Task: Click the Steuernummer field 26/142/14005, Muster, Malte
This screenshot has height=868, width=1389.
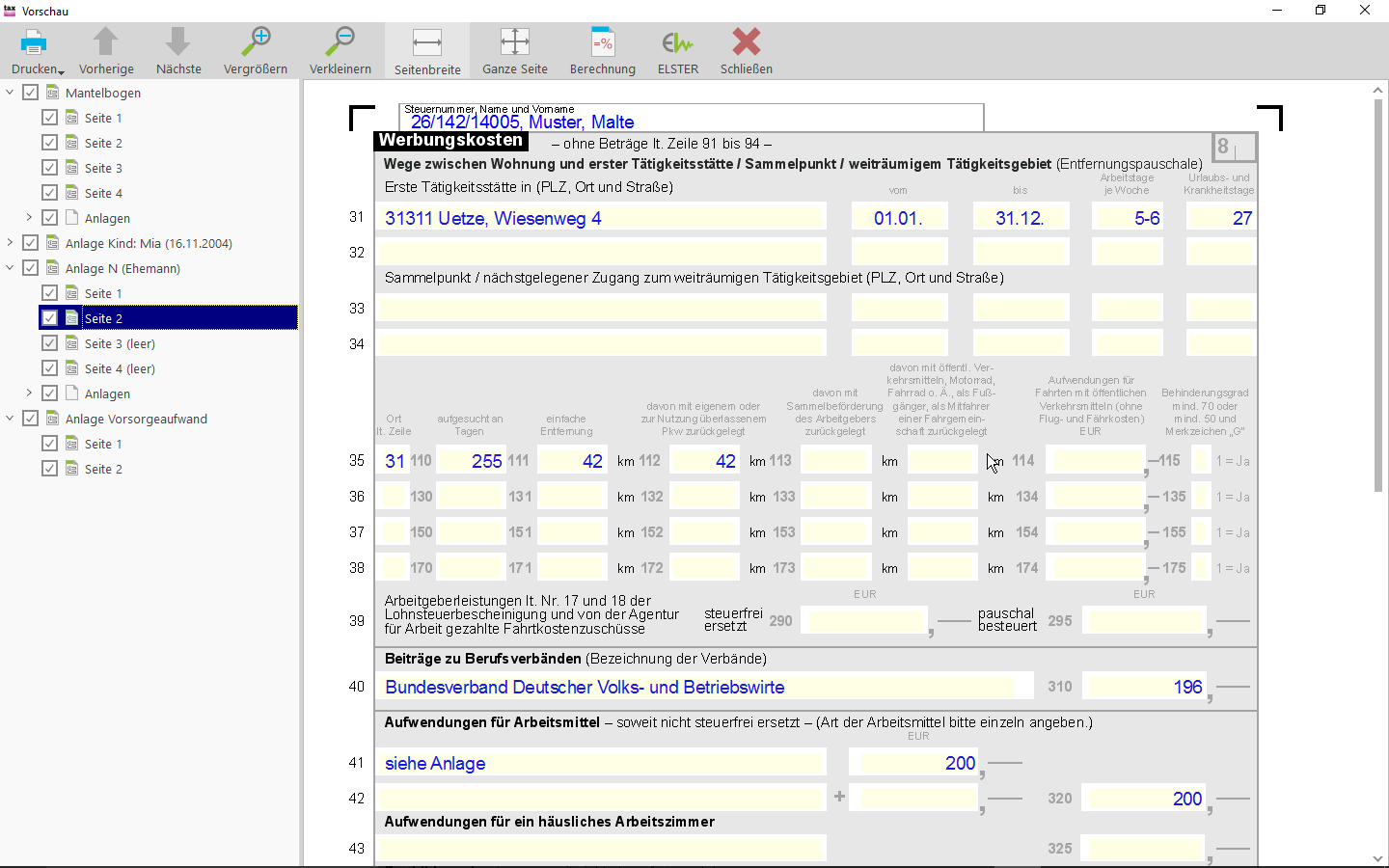Action: click(x=691, y=118)
